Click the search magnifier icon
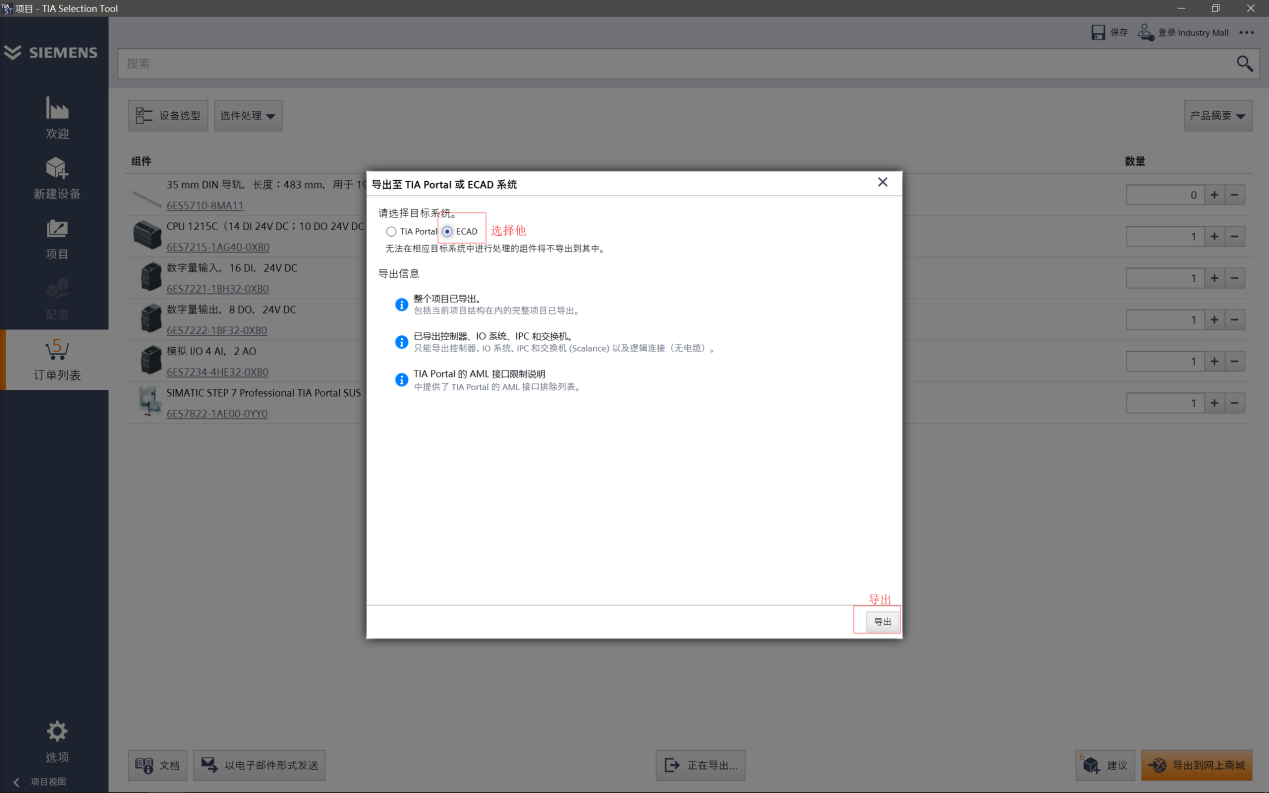Screen dimensions: 1269x793 pos(1244,63)
